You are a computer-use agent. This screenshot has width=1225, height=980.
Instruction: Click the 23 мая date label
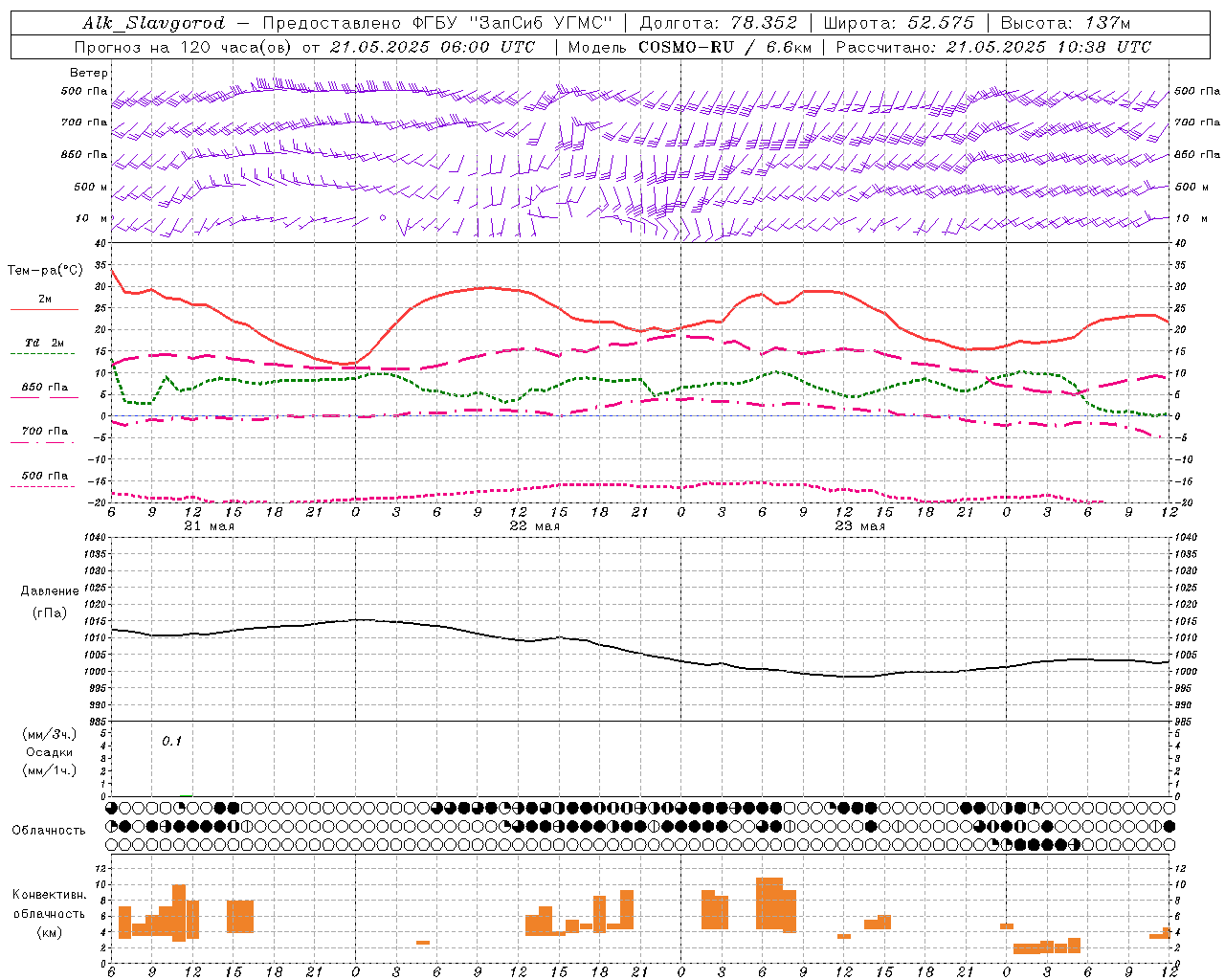pos(859,526)
